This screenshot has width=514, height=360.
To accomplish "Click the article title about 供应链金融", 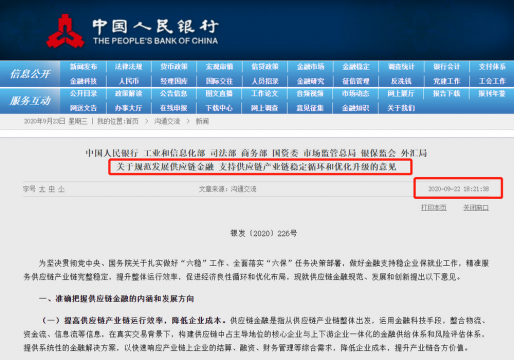I will pos(257,167).
